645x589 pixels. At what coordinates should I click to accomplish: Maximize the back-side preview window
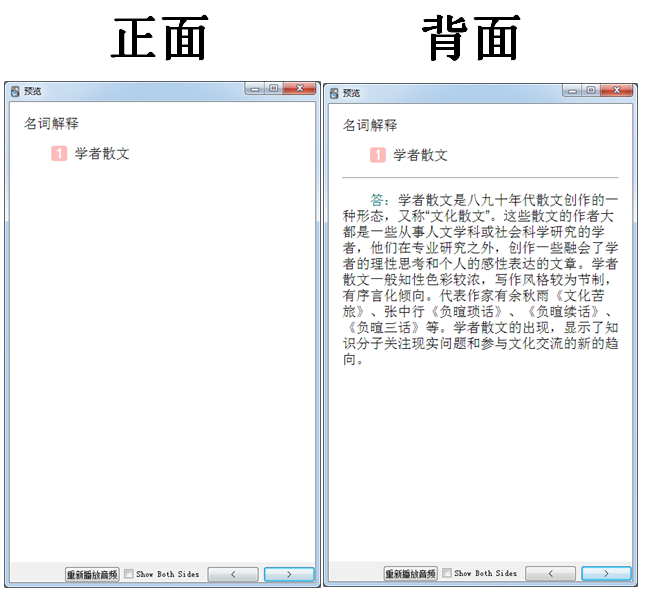click(591, 90)
